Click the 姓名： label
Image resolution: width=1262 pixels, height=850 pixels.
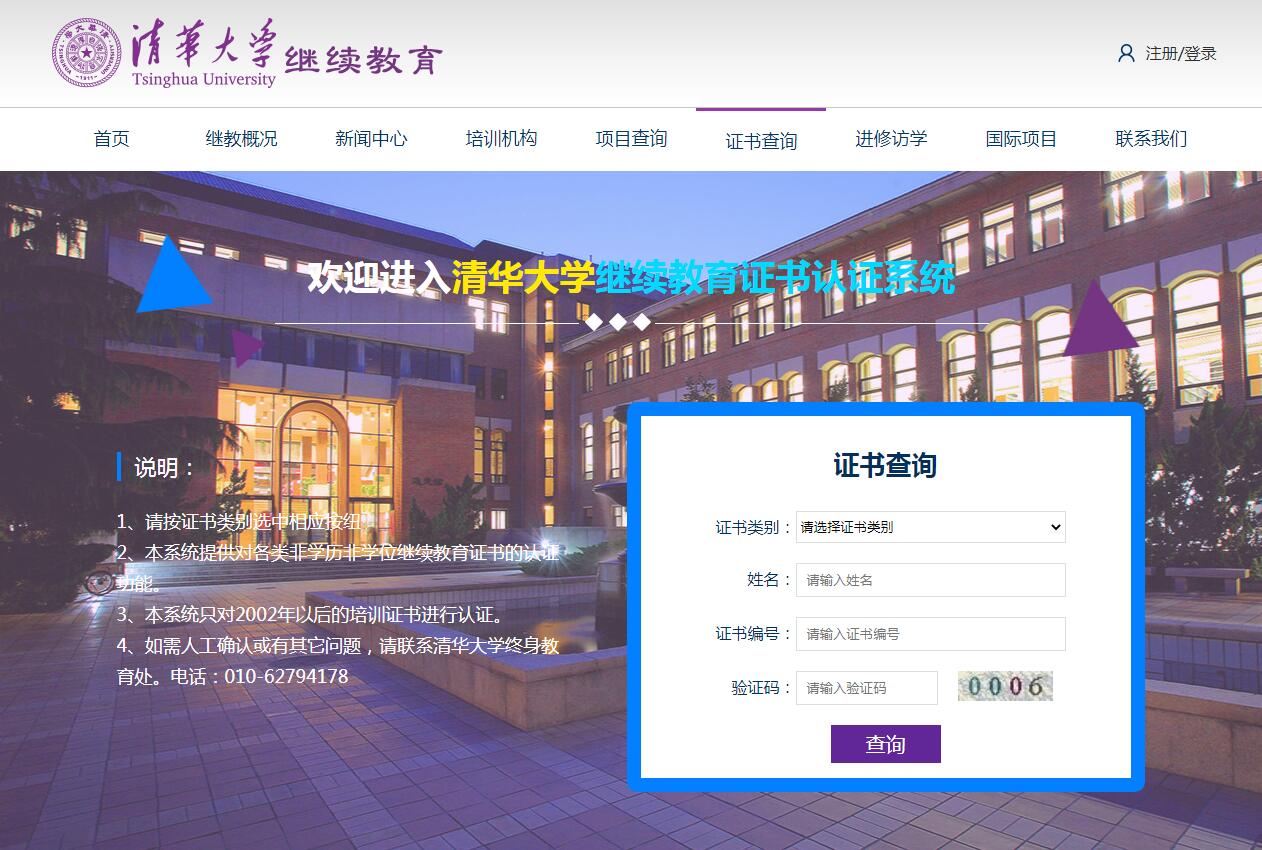(770, 580)
